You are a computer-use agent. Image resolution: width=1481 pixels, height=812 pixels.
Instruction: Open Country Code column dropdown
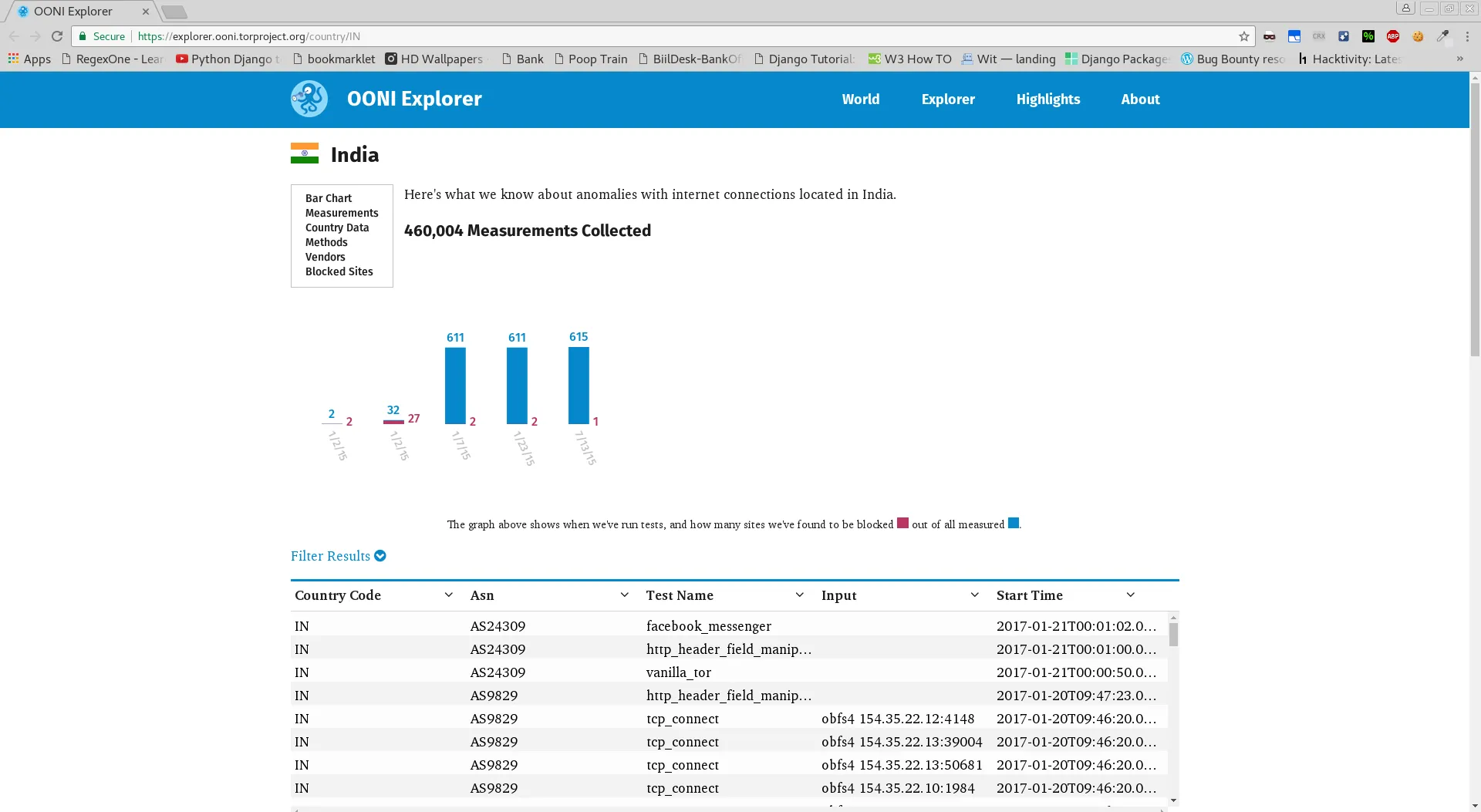pyautogui.click(x=448, y=595)
